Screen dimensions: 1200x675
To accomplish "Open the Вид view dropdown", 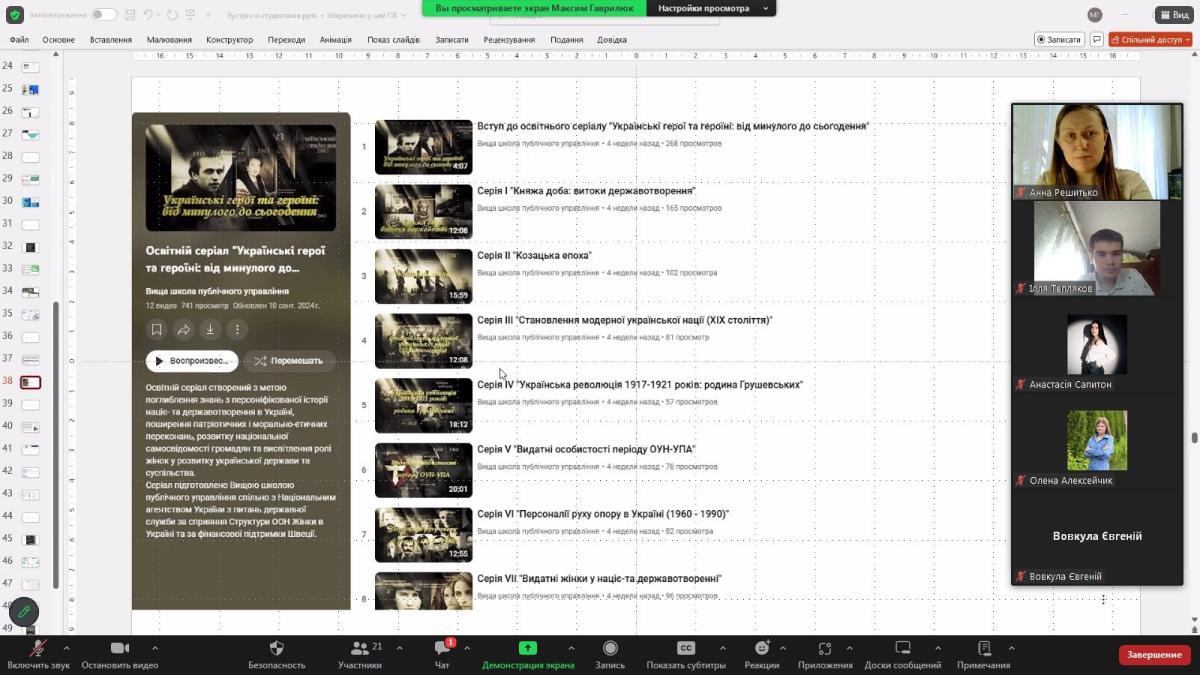I will (x=1173, y=15).
